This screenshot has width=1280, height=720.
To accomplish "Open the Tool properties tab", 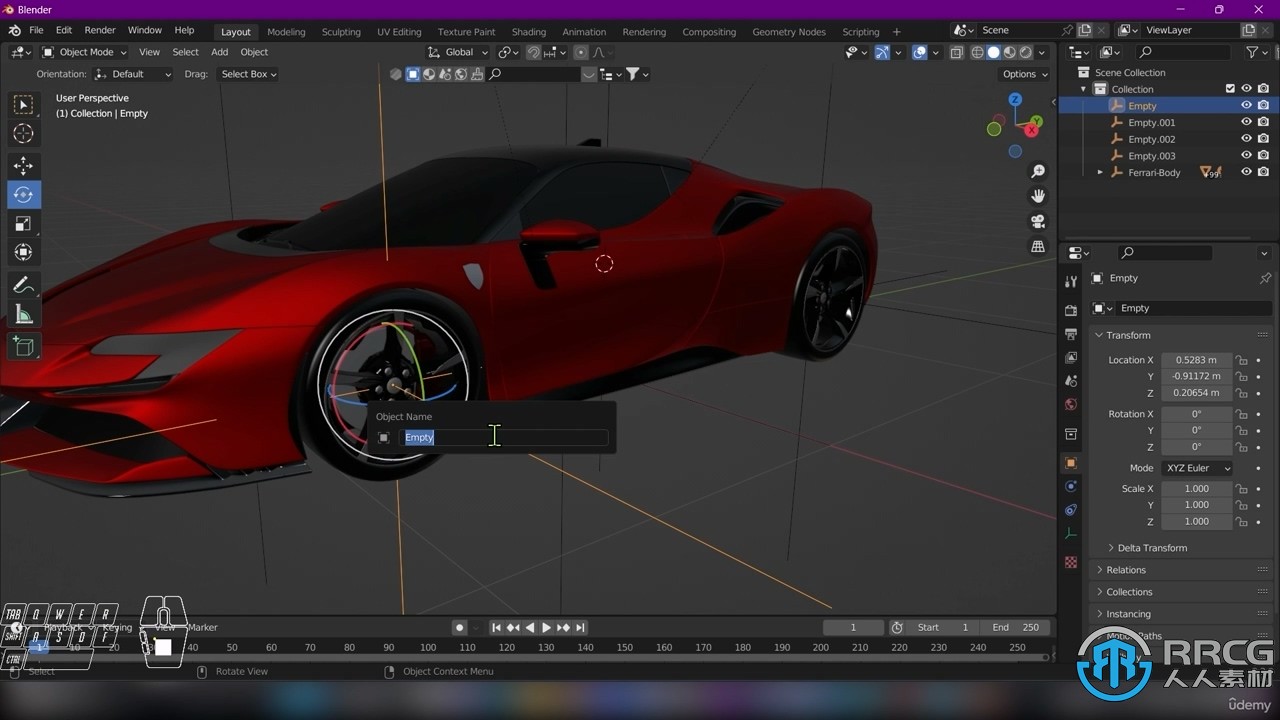I will (x=1071, y=282).
